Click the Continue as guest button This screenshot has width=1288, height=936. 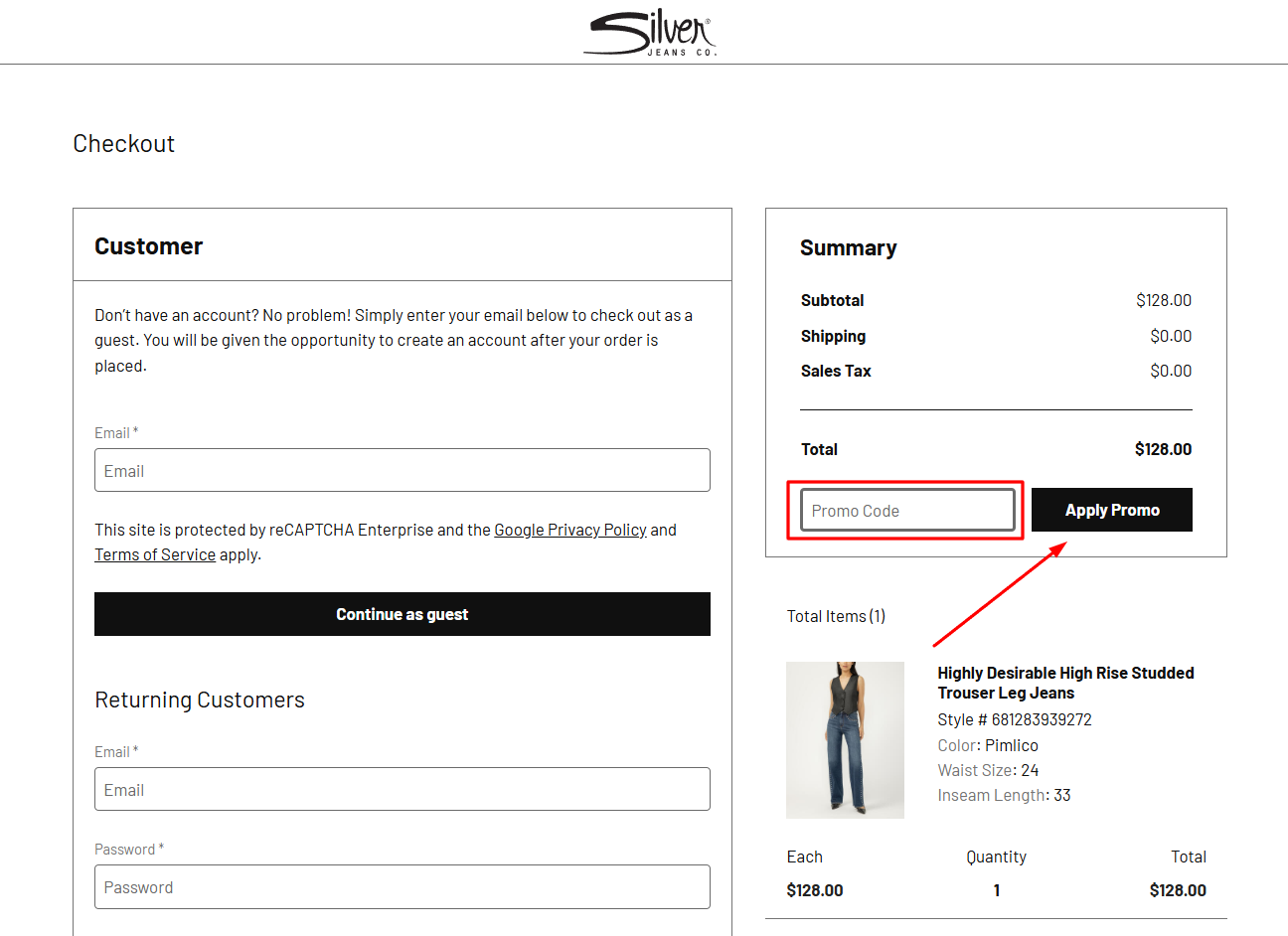(x=402, y=614)
